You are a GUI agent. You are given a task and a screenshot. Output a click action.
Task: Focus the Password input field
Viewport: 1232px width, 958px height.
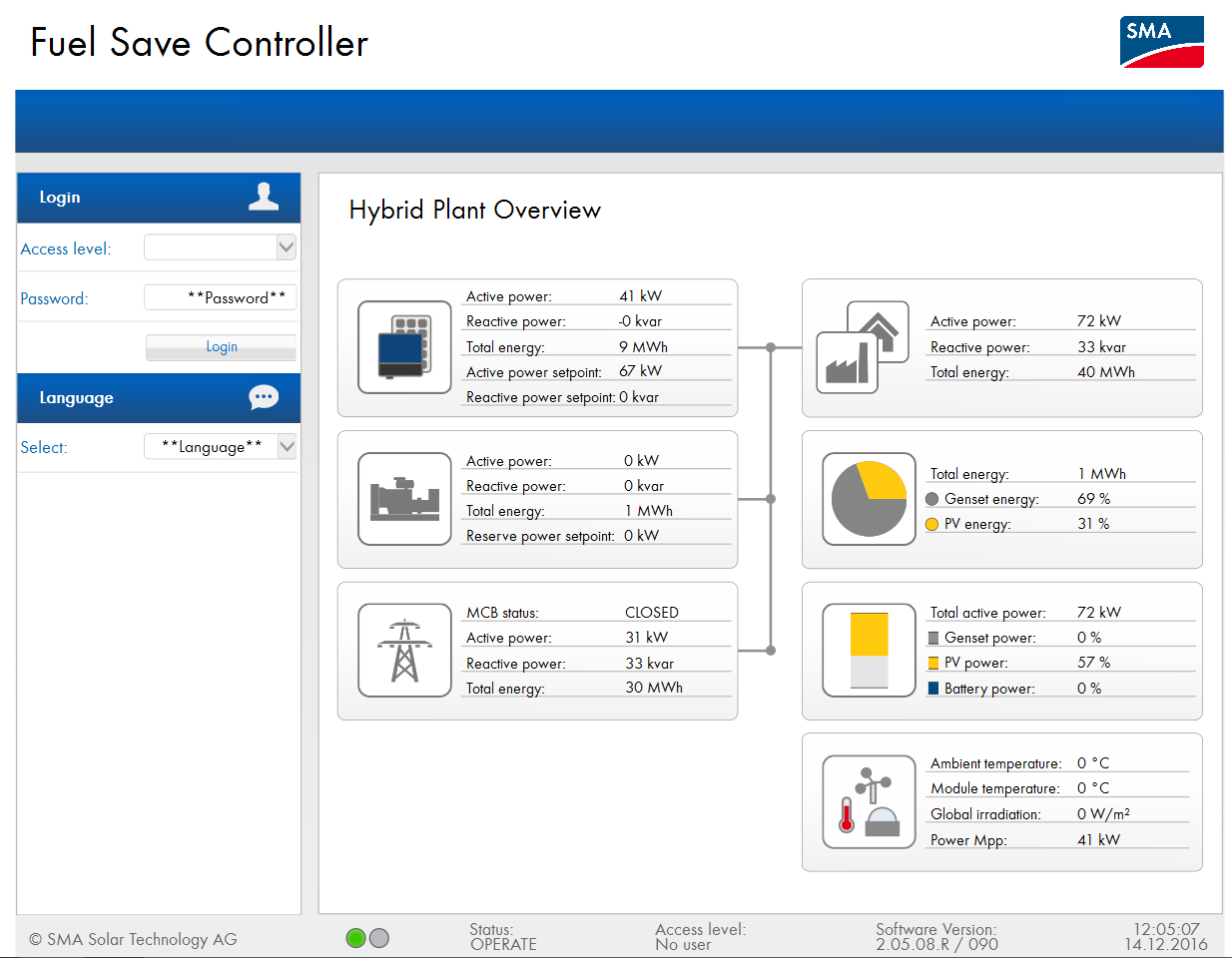coord(221,297)
